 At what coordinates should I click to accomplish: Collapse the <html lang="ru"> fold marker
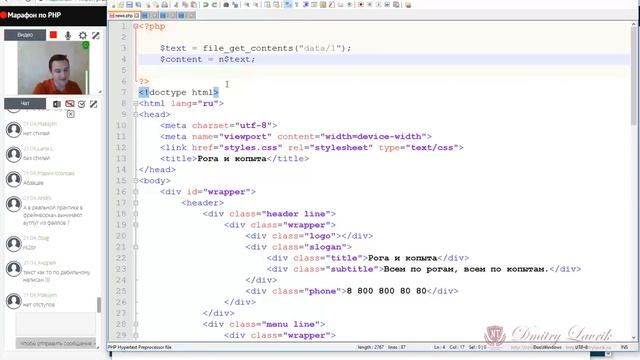tap(136, 104)
